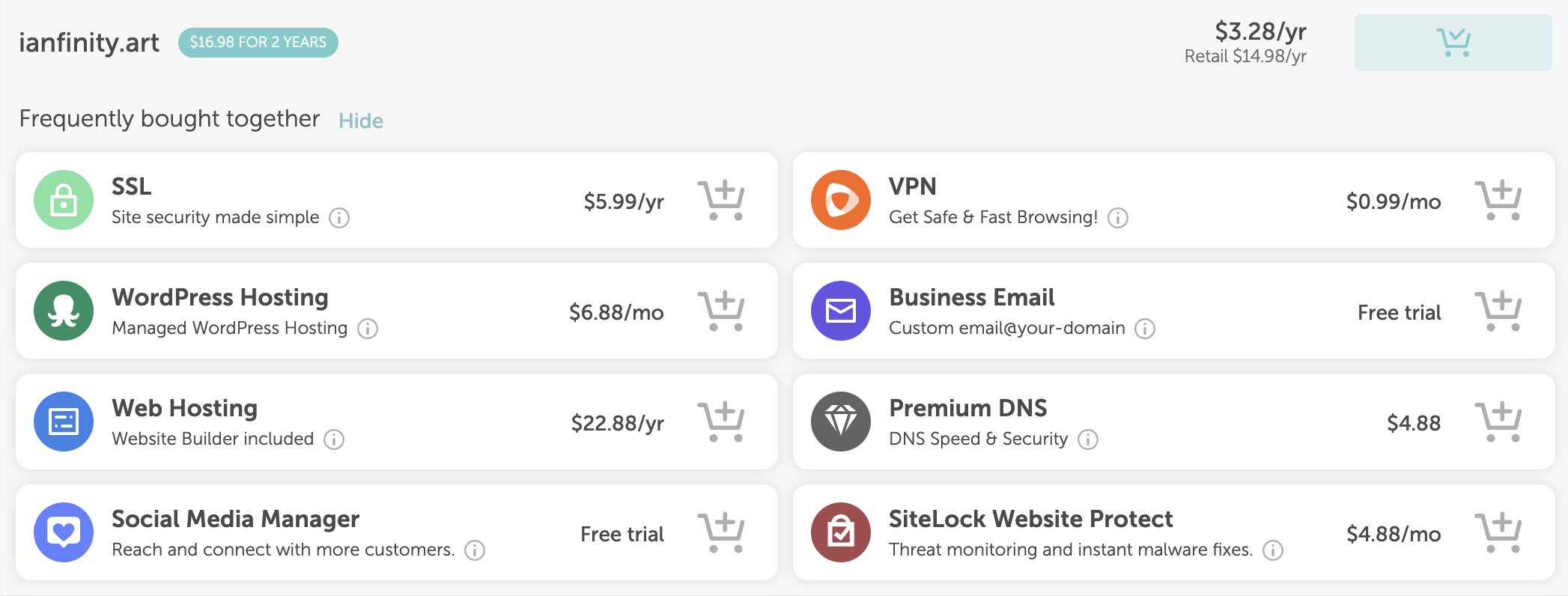Viewport: 1568px width, 596px height.
Task: Add Business Email free trial to cart
Action: [x=1498, y=311]
